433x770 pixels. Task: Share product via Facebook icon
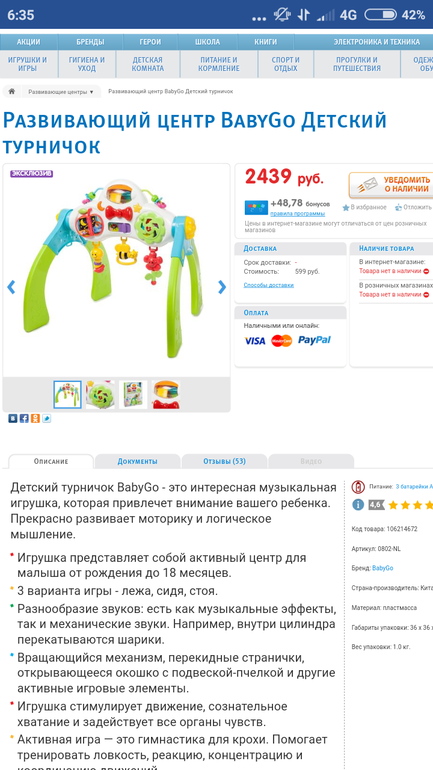(x=24, y=418)
